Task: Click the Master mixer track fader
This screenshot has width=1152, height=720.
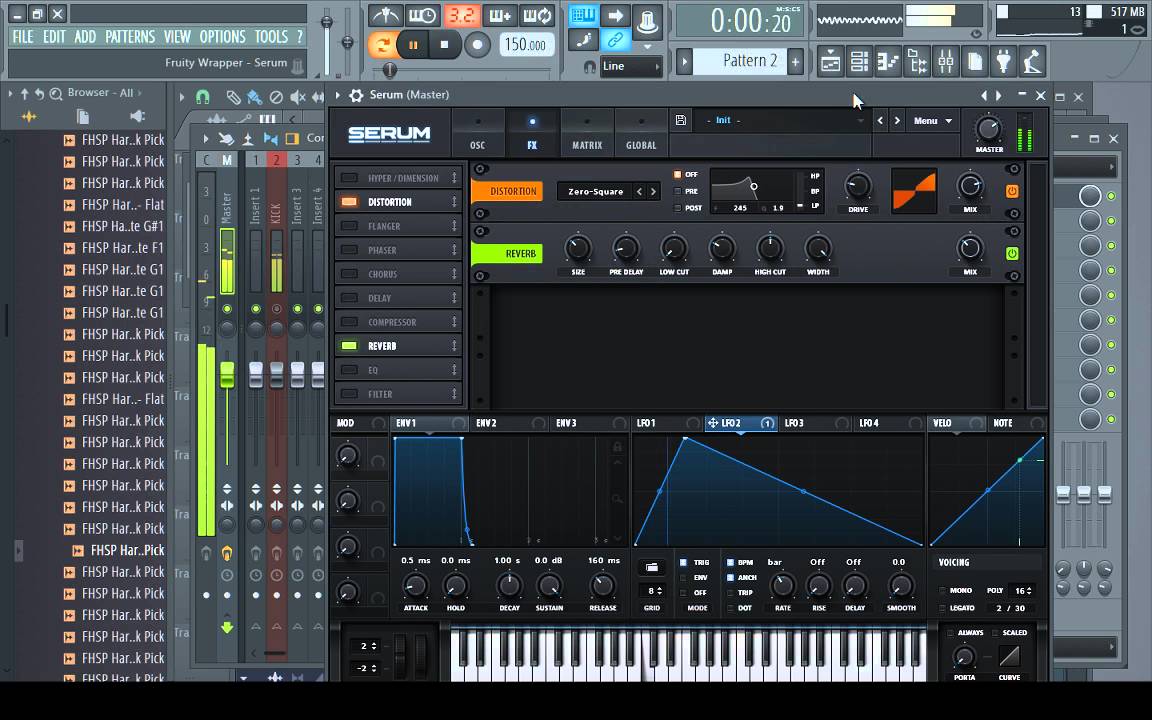Action: pos(227,375)
